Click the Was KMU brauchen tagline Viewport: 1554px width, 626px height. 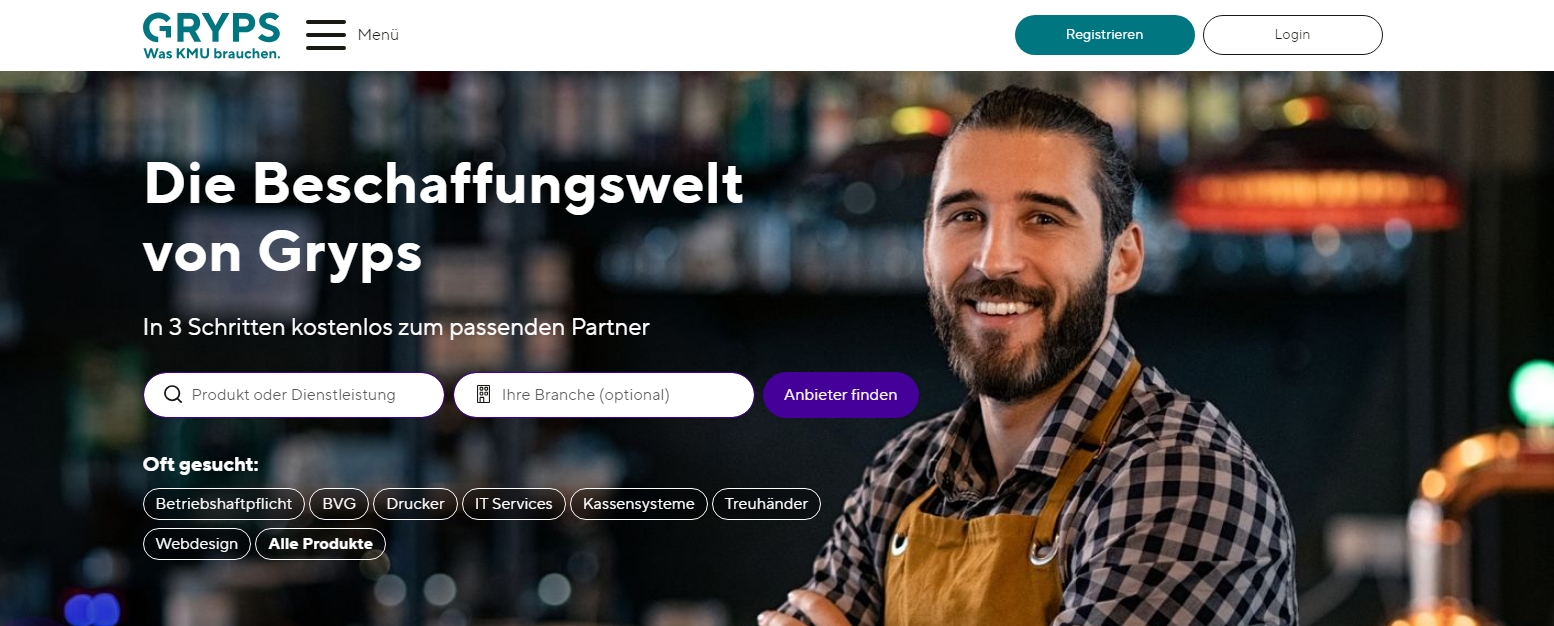pos(212,54)
